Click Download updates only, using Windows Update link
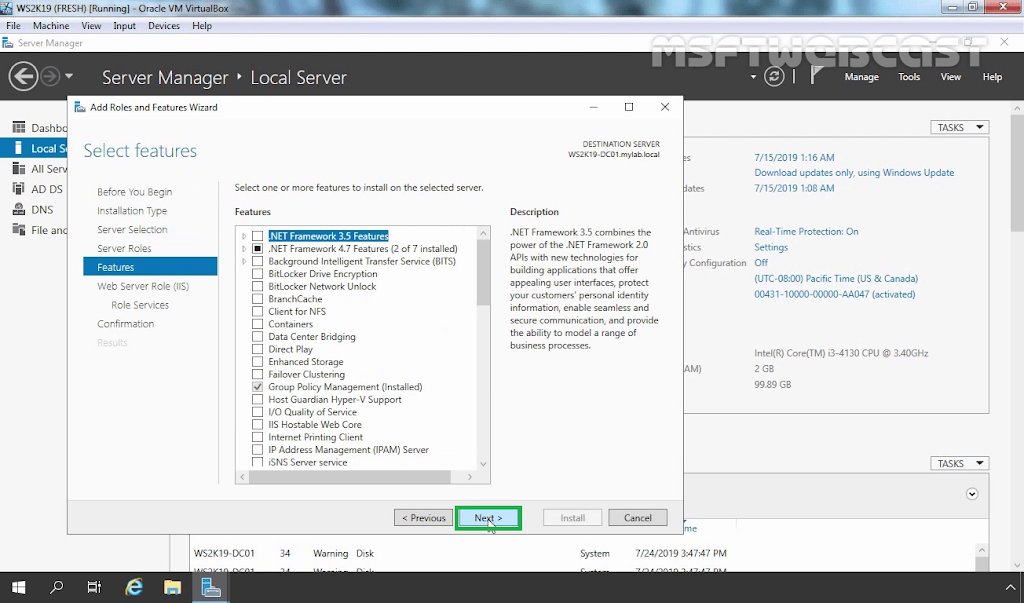Image resolution: width=1024 pixels, height=603 pixels. pos(854,172)
